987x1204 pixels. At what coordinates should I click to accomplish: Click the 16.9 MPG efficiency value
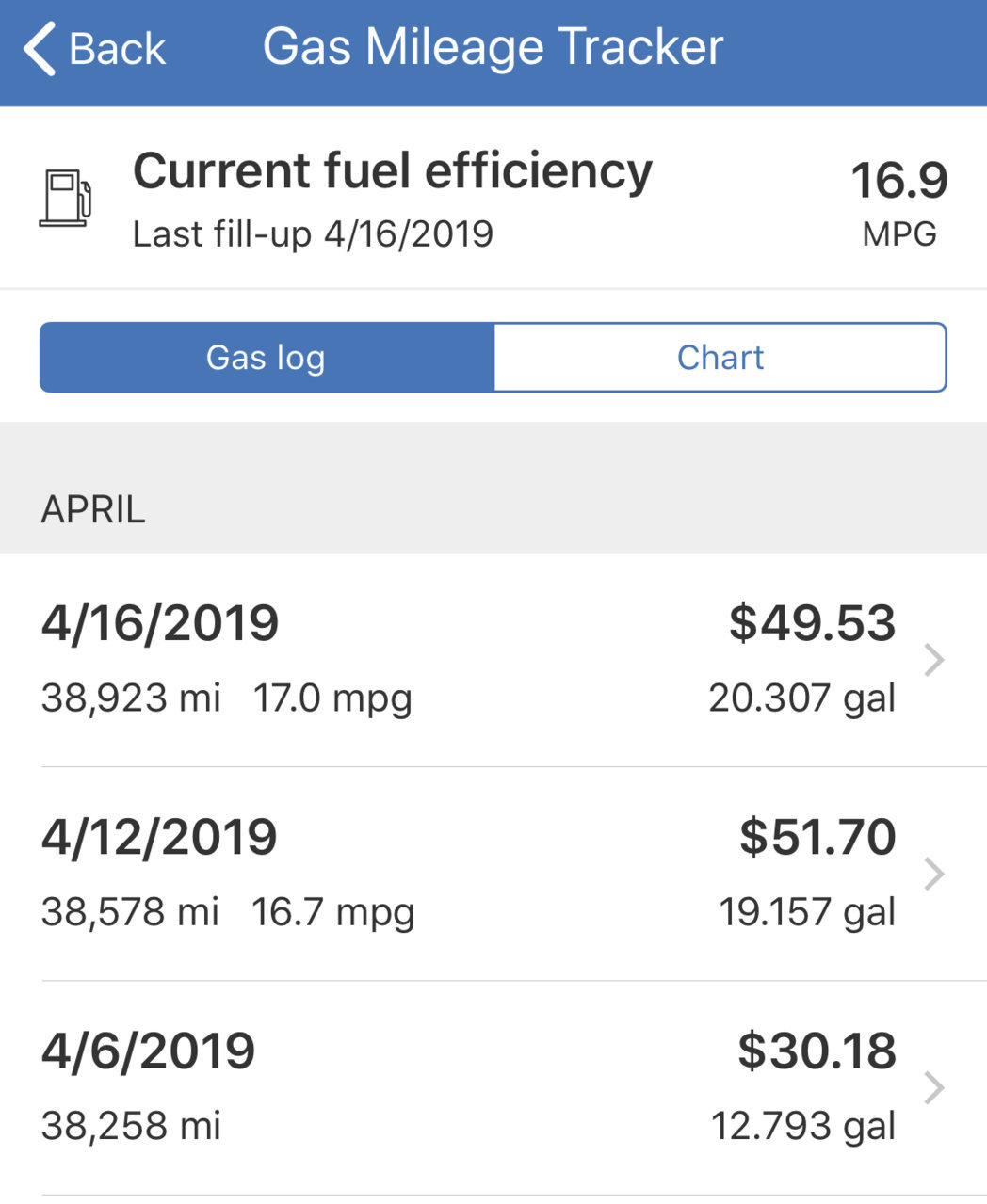point(899,180)
